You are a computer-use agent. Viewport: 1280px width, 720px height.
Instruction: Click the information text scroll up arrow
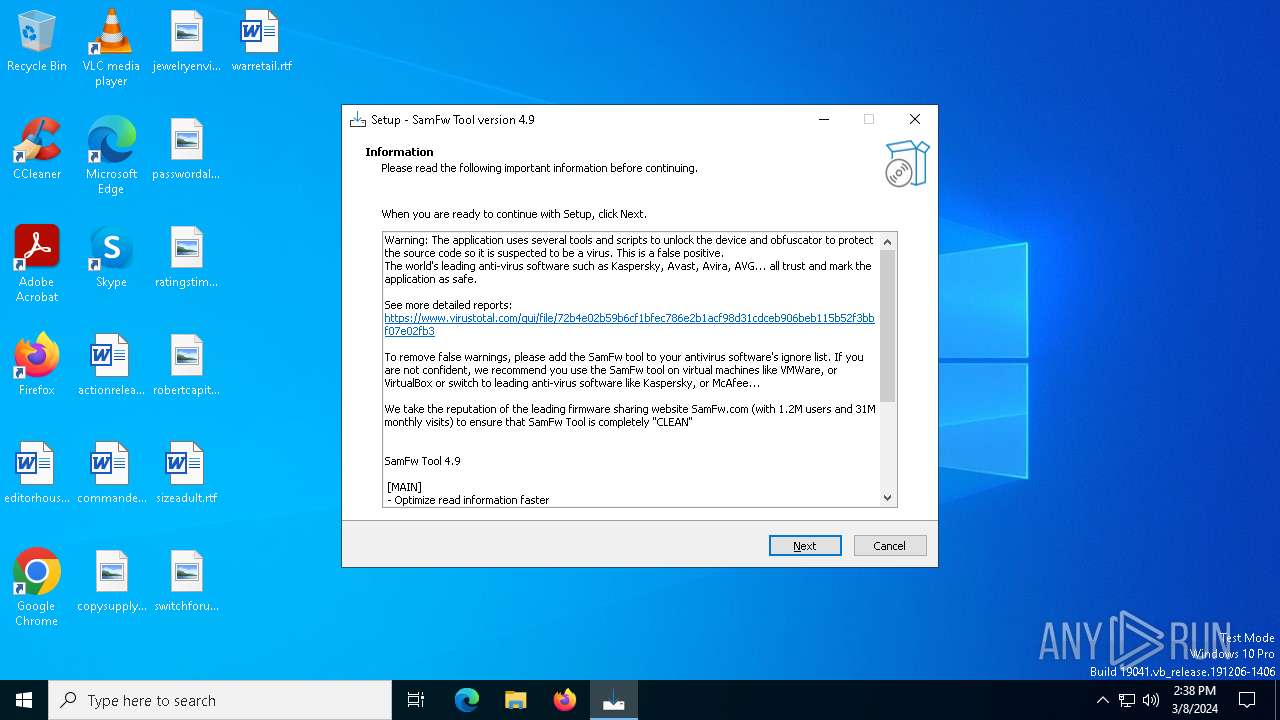click(887, 242)
